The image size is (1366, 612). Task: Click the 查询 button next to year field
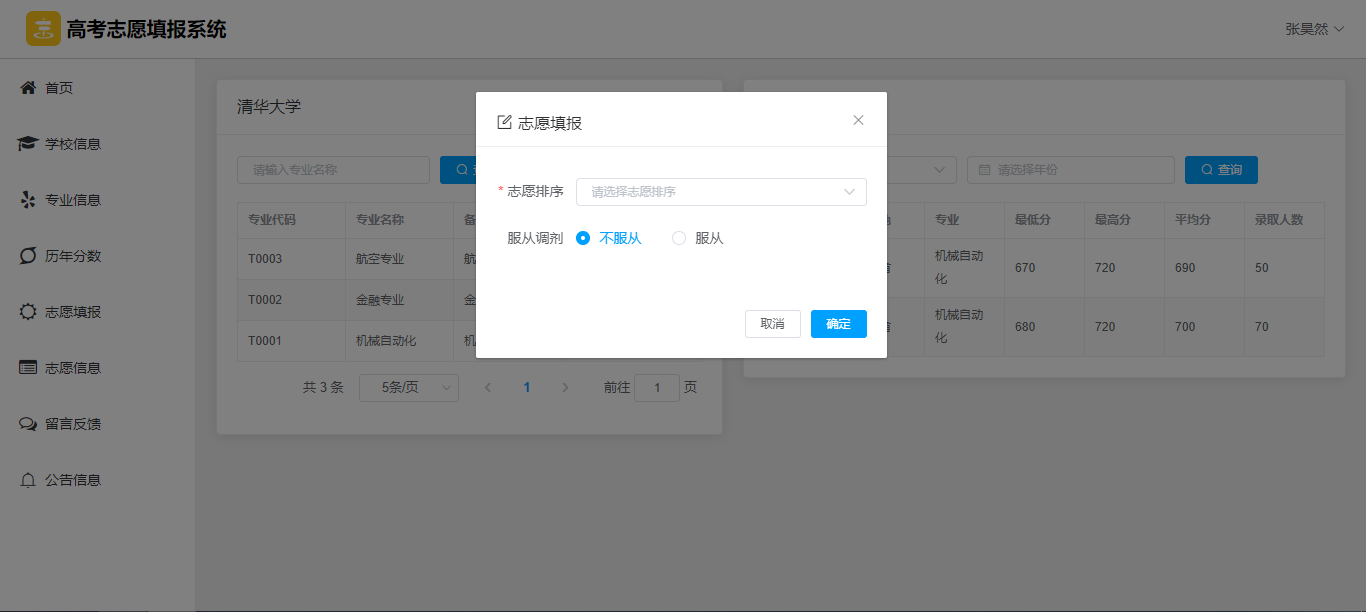point(1220,170)
